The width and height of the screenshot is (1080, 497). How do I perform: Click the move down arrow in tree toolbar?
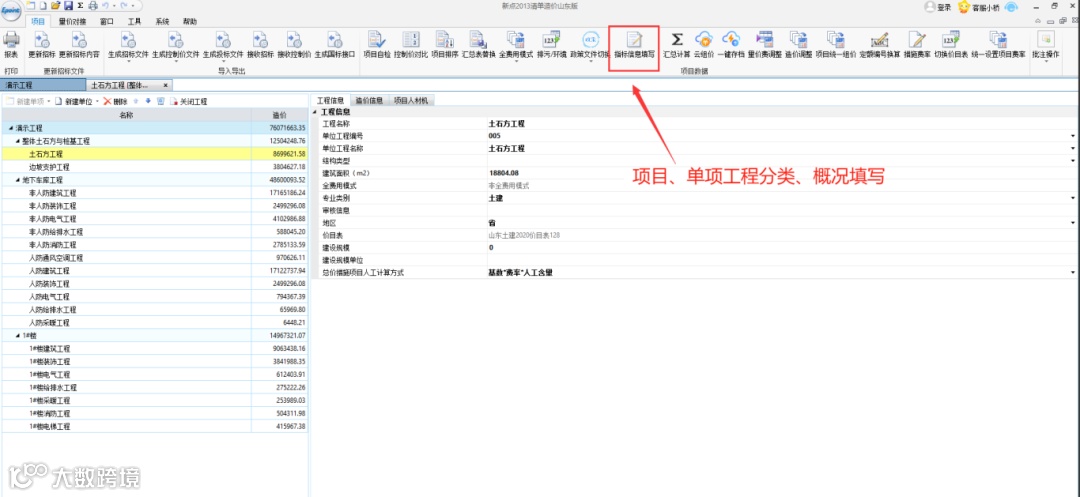tap(148, 101)
